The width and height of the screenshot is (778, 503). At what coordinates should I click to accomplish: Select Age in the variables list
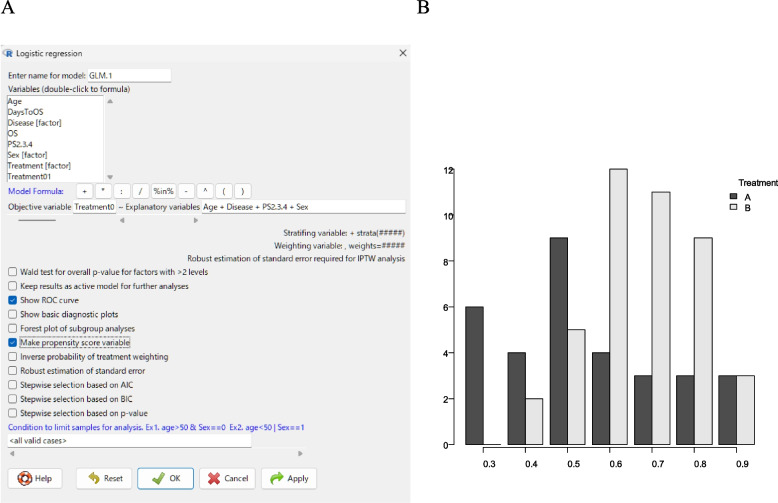point(14,101)
